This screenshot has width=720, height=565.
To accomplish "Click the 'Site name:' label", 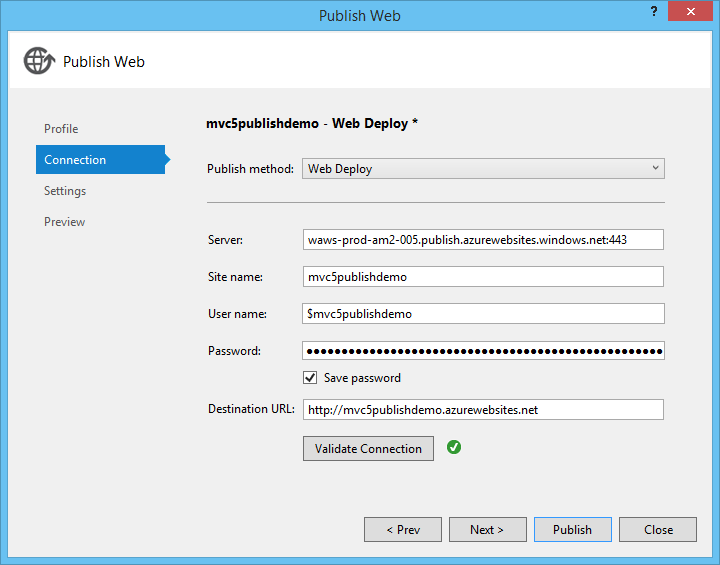I will (235, 277).
